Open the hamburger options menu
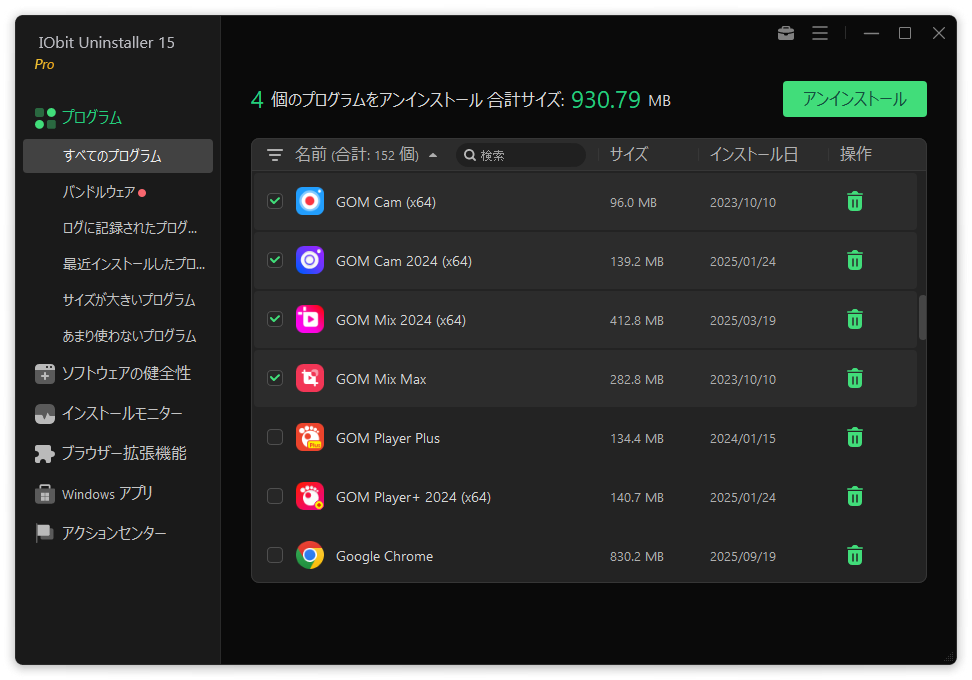Viewport: 972px width, 680px height. click(x=820, y=33)
